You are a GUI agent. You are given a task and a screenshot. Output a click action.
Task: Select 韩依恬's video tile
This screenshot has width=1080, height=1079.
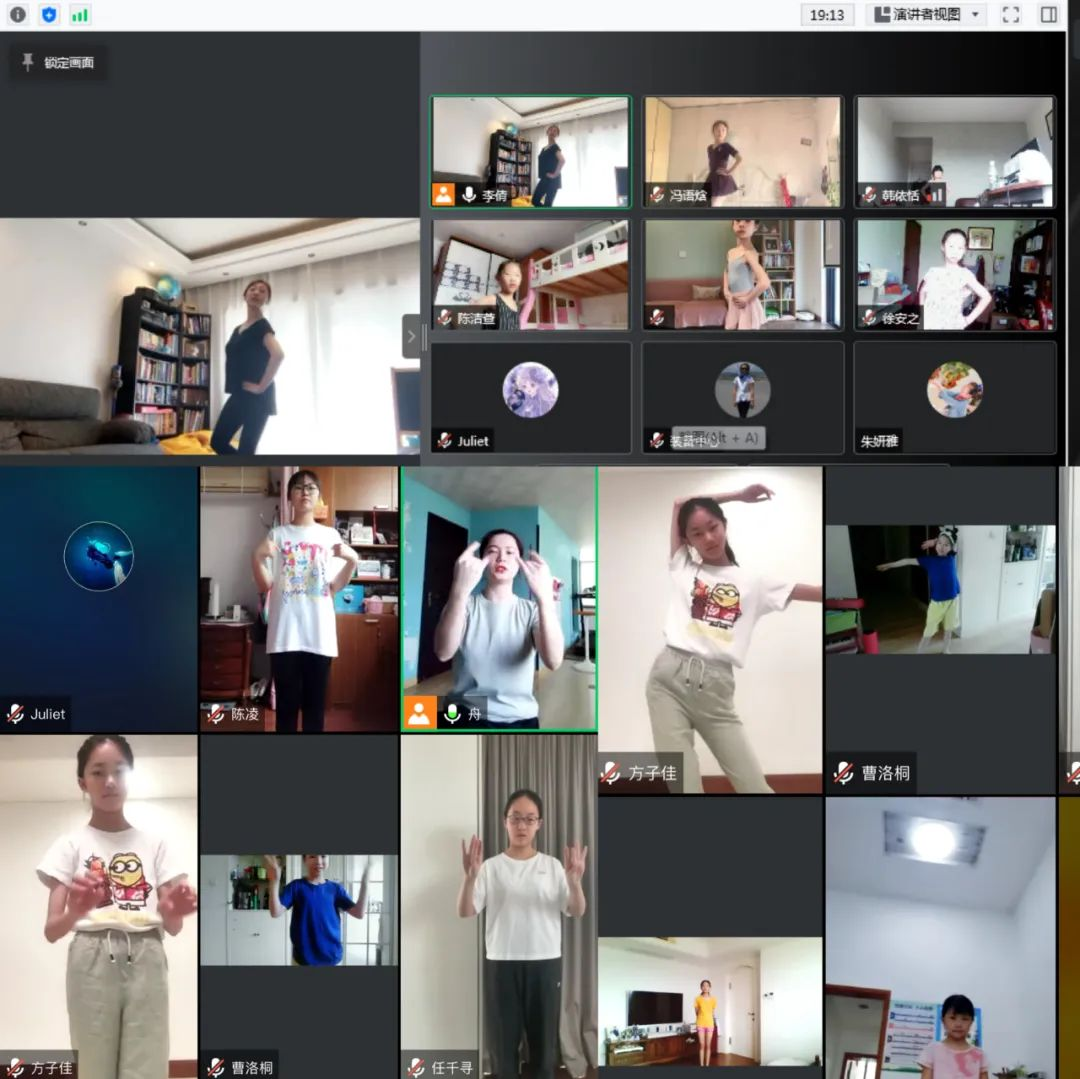coord(955,151)
